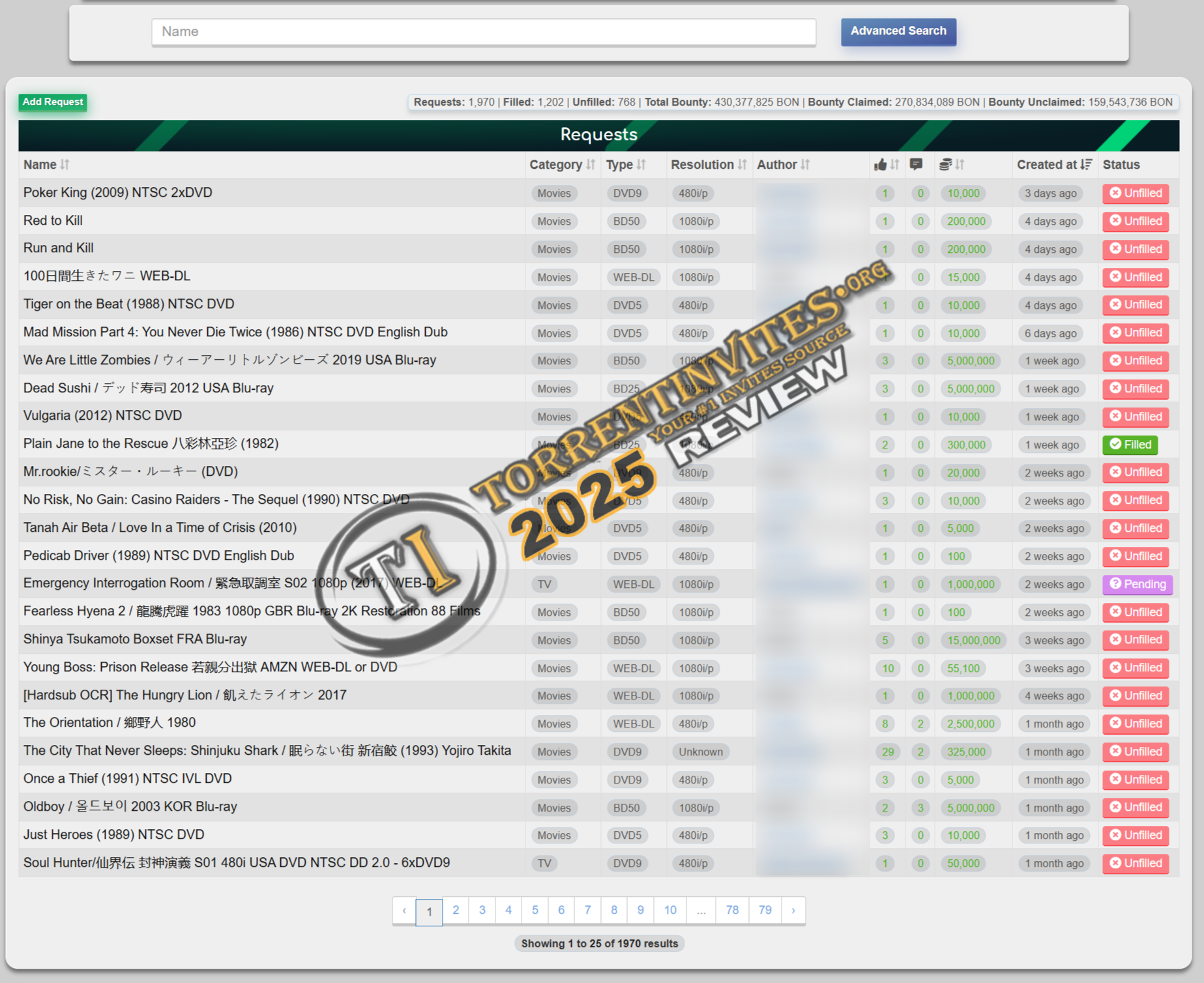This screenshot has height=983, width=1204.
Task: Click next page arrow in pagination
Action: pos(793,910)
